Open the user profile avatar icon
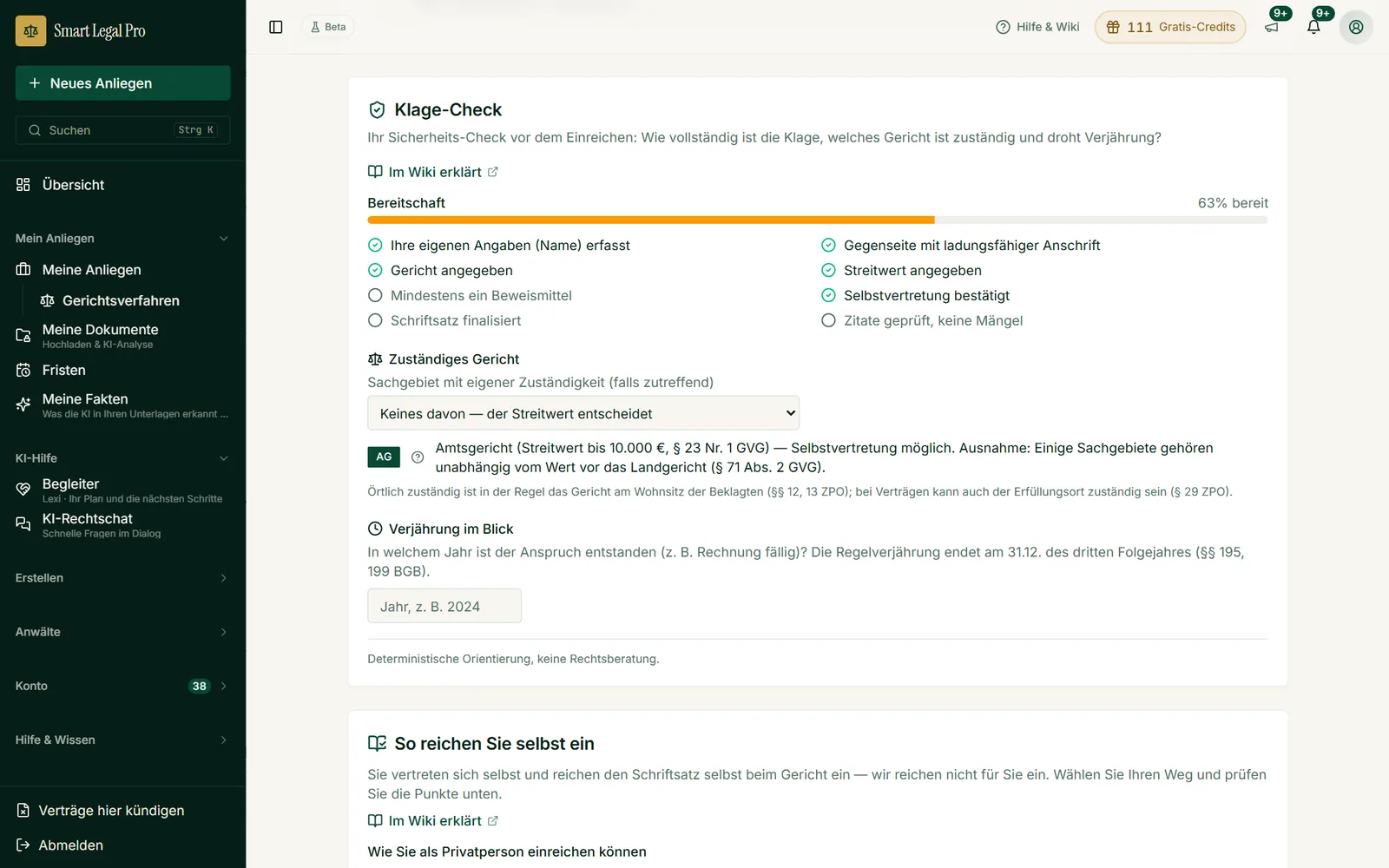 (1356, 27)
